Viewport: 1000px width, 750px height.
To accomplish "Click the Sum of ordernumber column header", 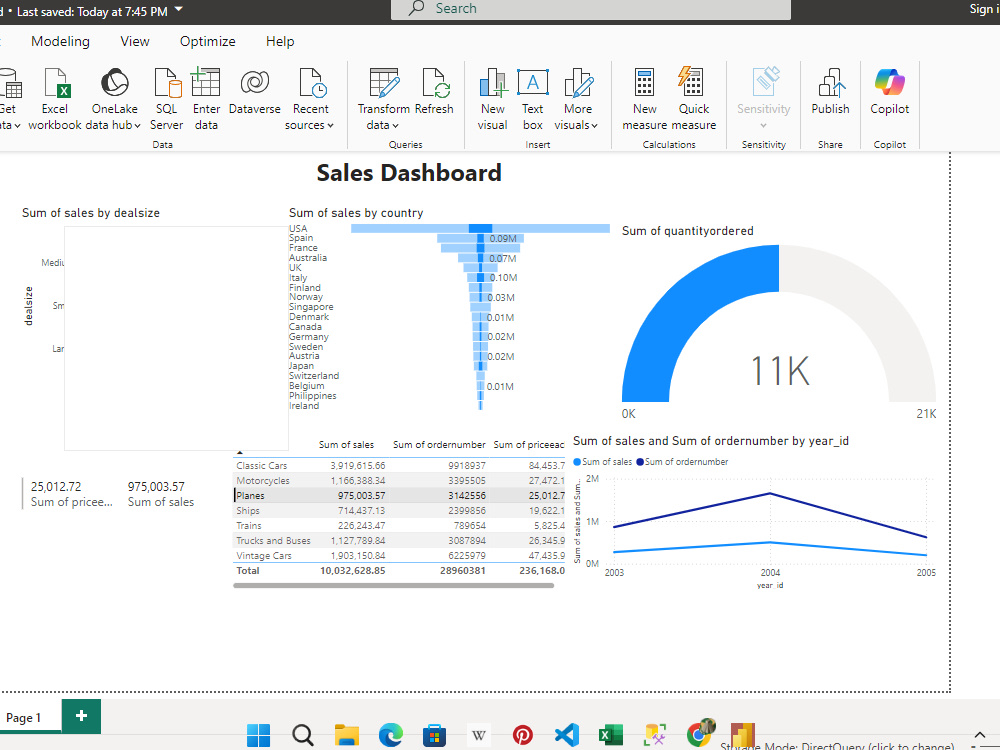I will pyautogui.click(x=439, y=445).
